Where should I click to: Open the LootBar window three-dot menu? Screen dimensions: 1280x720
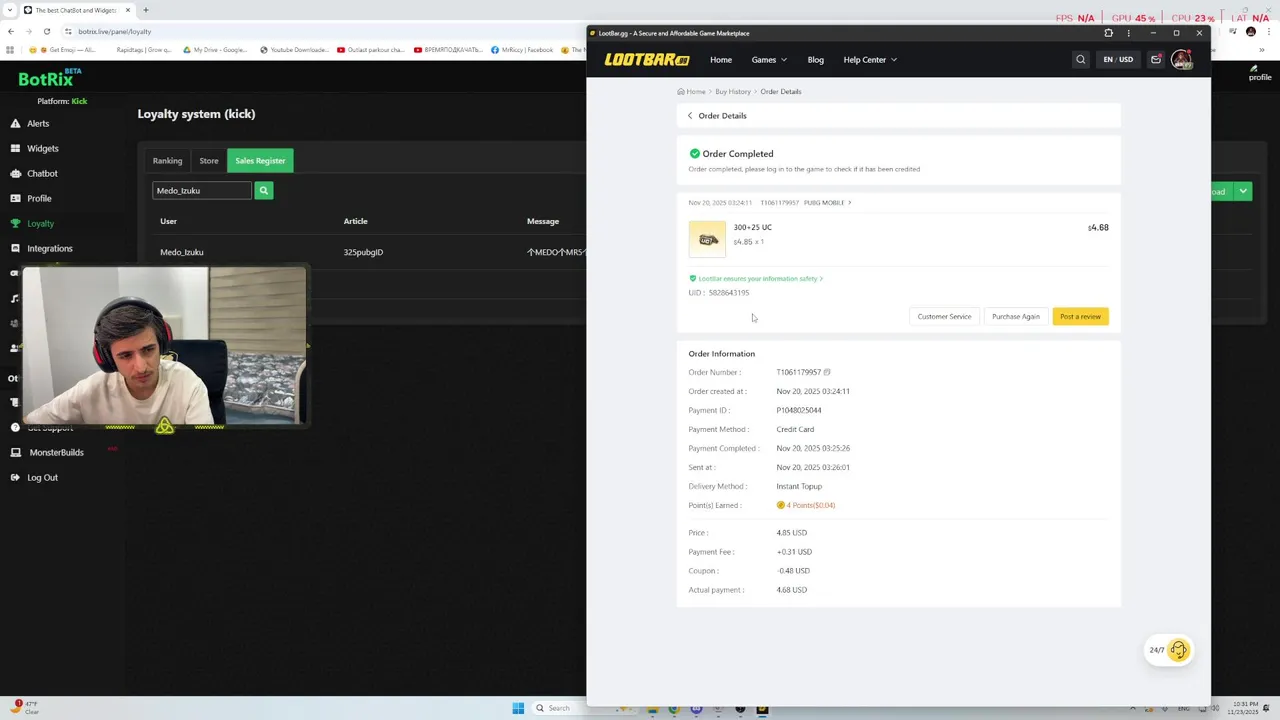(1129, 33)
